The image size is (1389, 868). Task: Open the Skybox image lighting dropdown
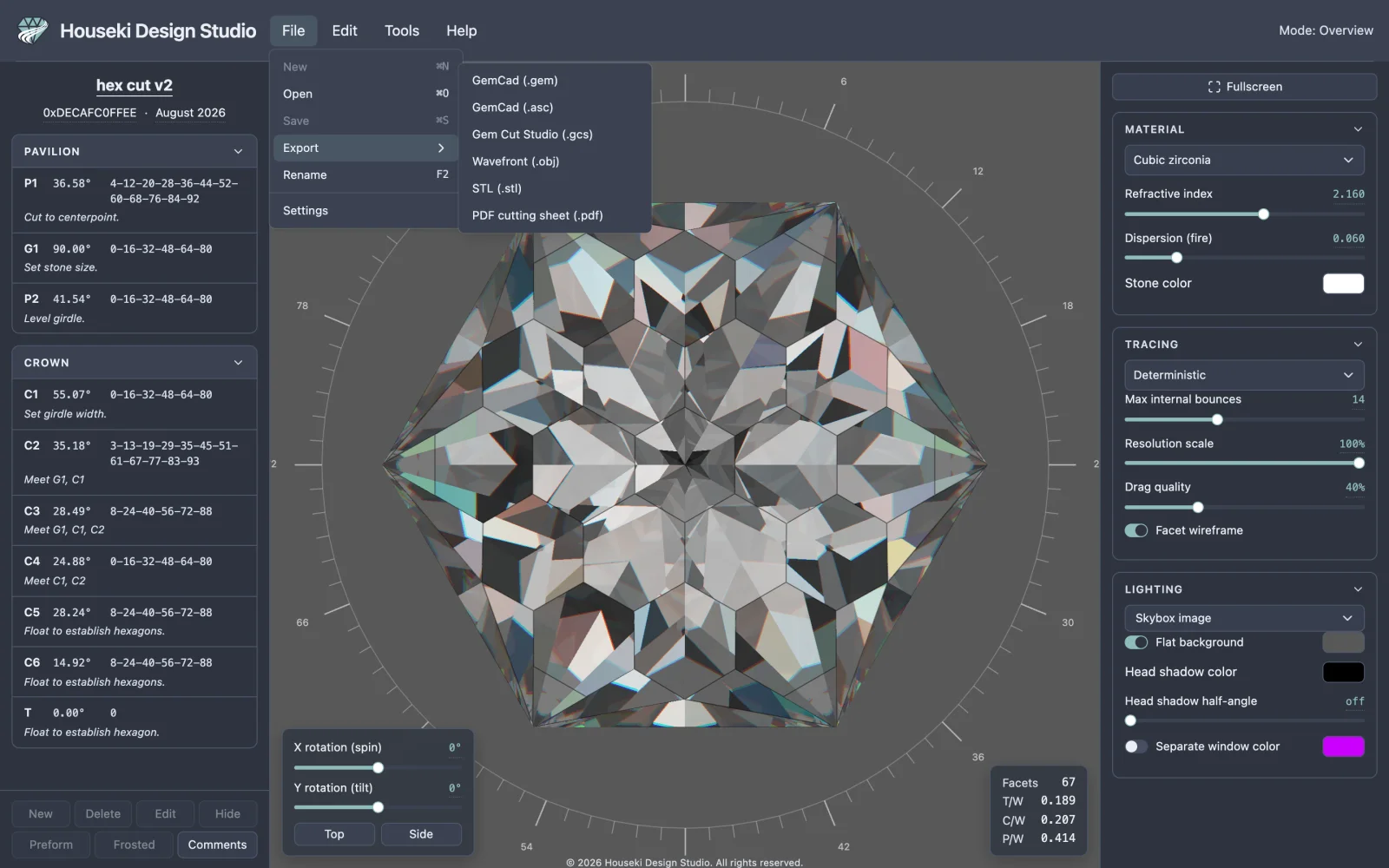pyautogui.click(x=1244, y=618)
